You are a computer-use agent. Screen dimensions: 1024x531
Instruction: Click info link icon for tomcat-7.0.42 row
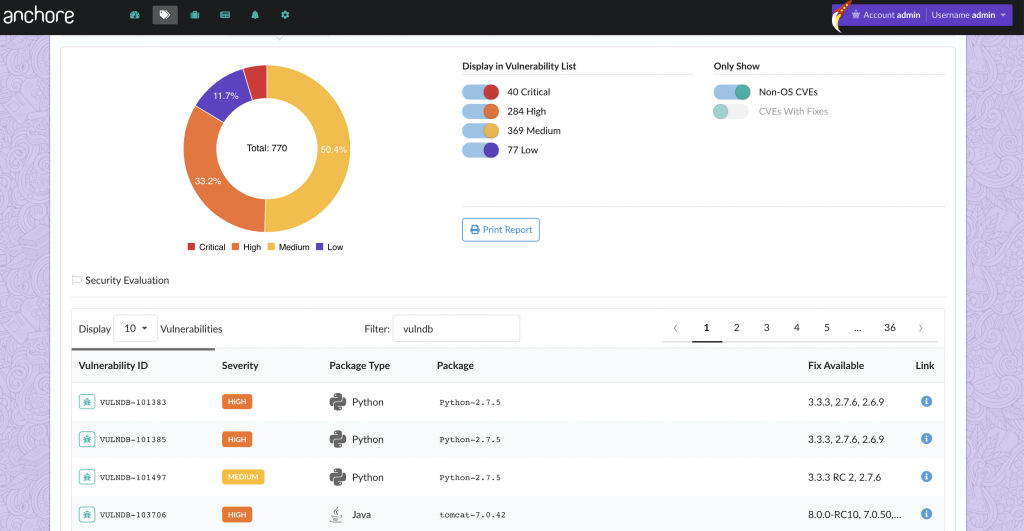pos(926,514)
